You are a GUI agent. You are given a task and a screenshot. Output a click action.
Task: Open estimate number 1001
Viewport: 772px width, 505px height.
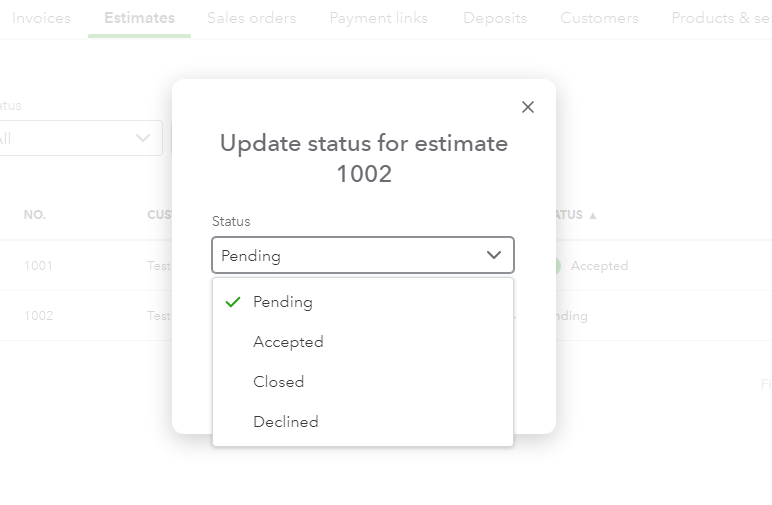coord(39,266)
